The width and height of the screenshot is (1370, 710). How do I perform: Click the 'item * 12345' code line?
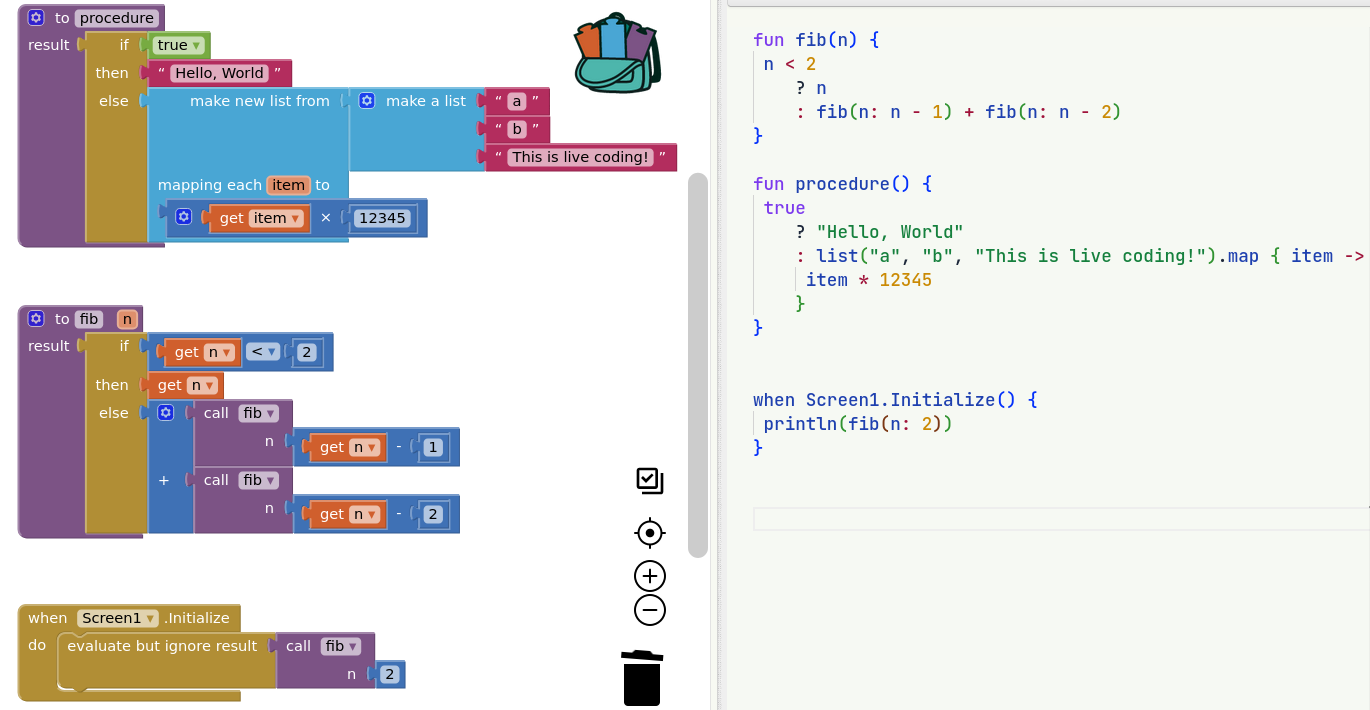click(x=869, y=280)
